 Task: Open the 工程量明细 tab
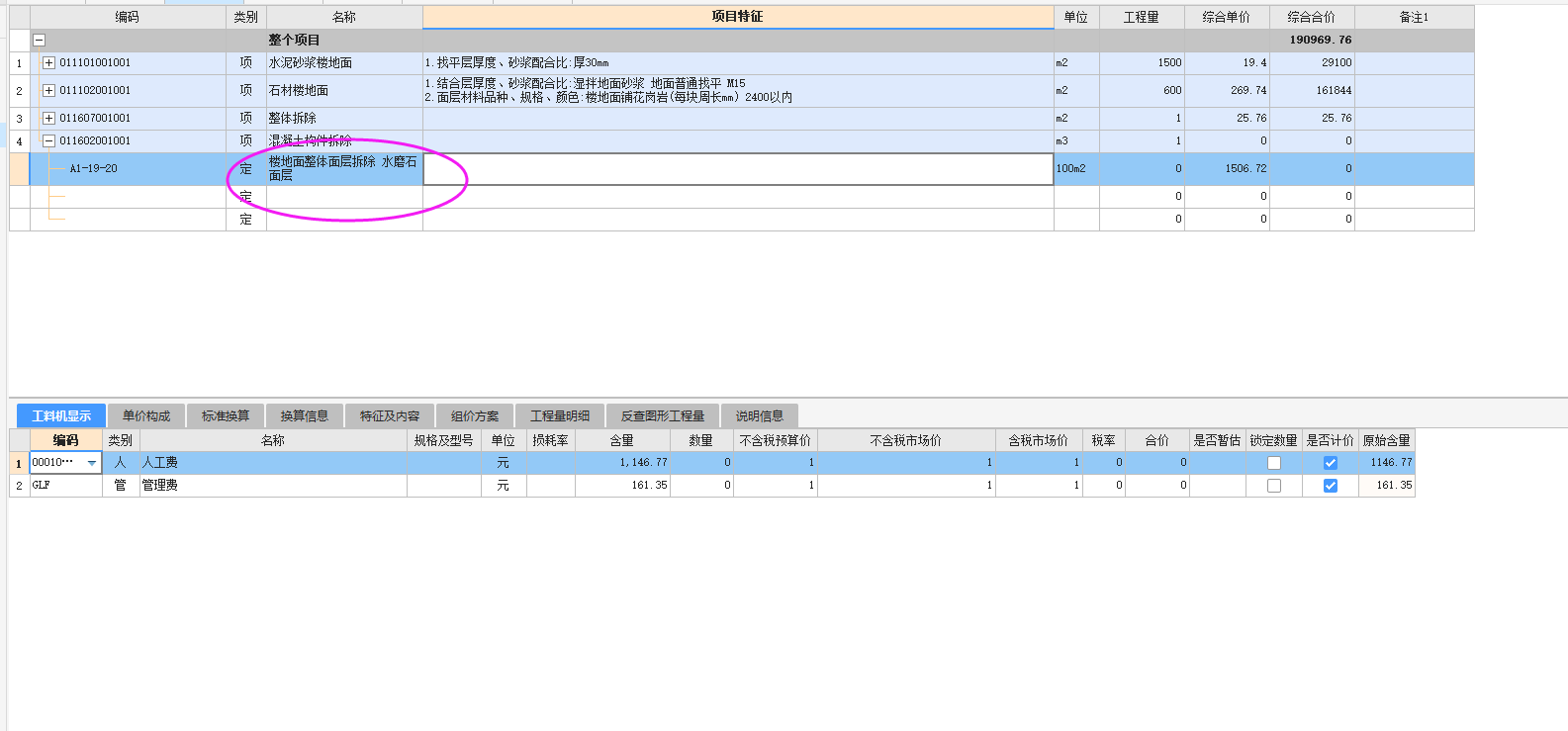560,415
